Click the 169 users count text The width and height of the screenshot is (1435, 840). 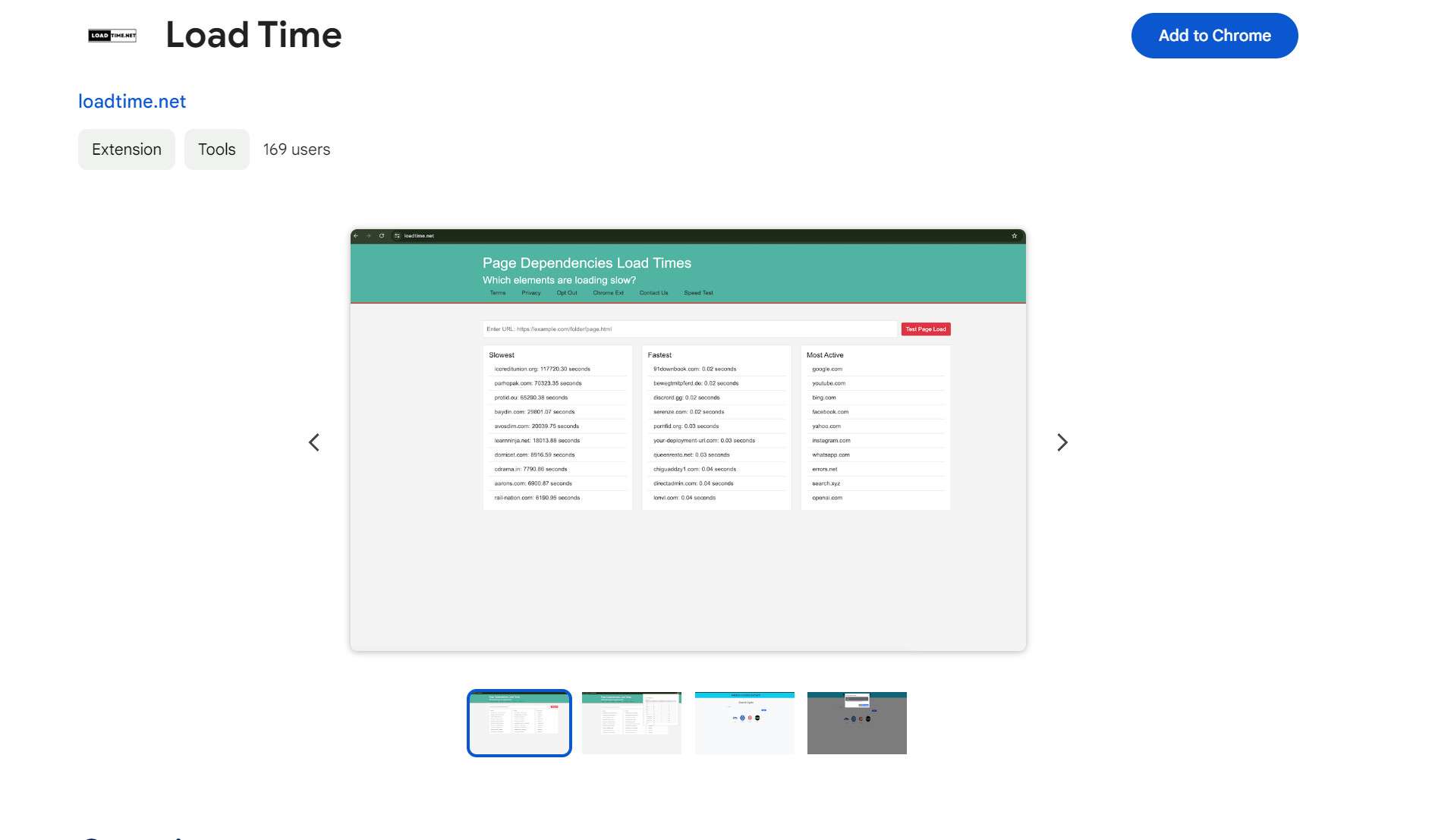pos(297,149)
